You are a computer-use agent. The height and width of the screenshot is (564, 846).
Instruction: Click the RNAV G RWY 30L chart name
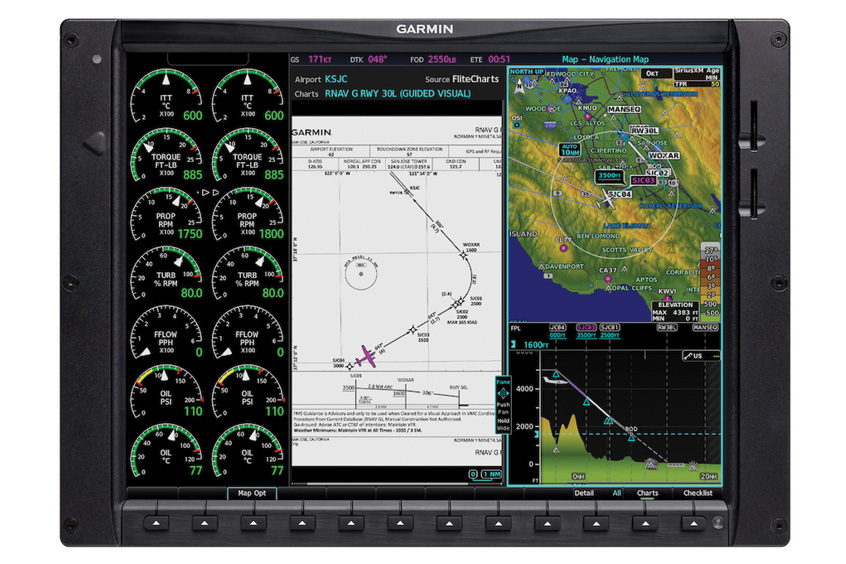tap(398, 93)
